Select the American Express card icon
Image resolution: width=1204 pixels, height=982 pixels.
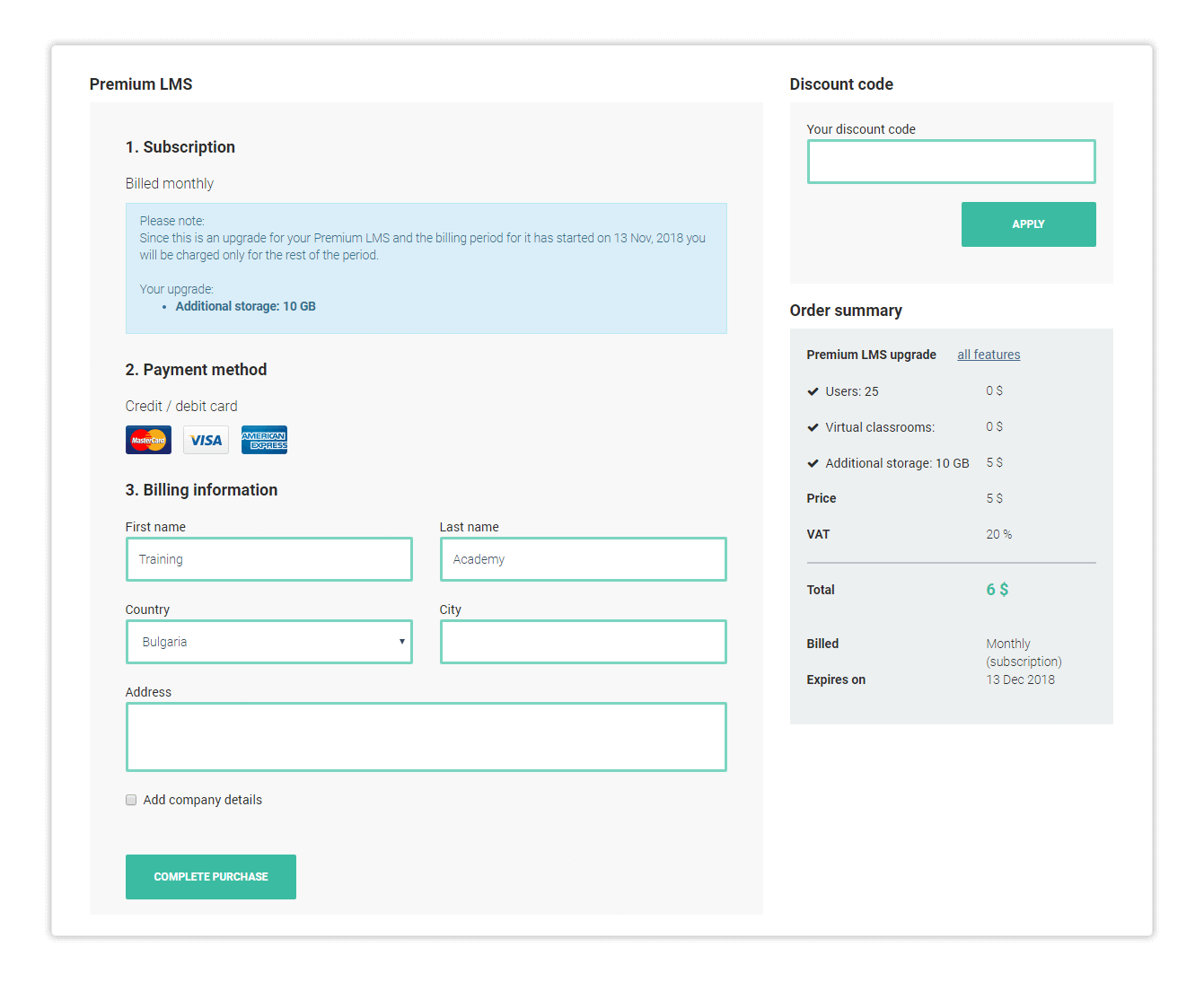pyautogui.click(x=264, y=440)
